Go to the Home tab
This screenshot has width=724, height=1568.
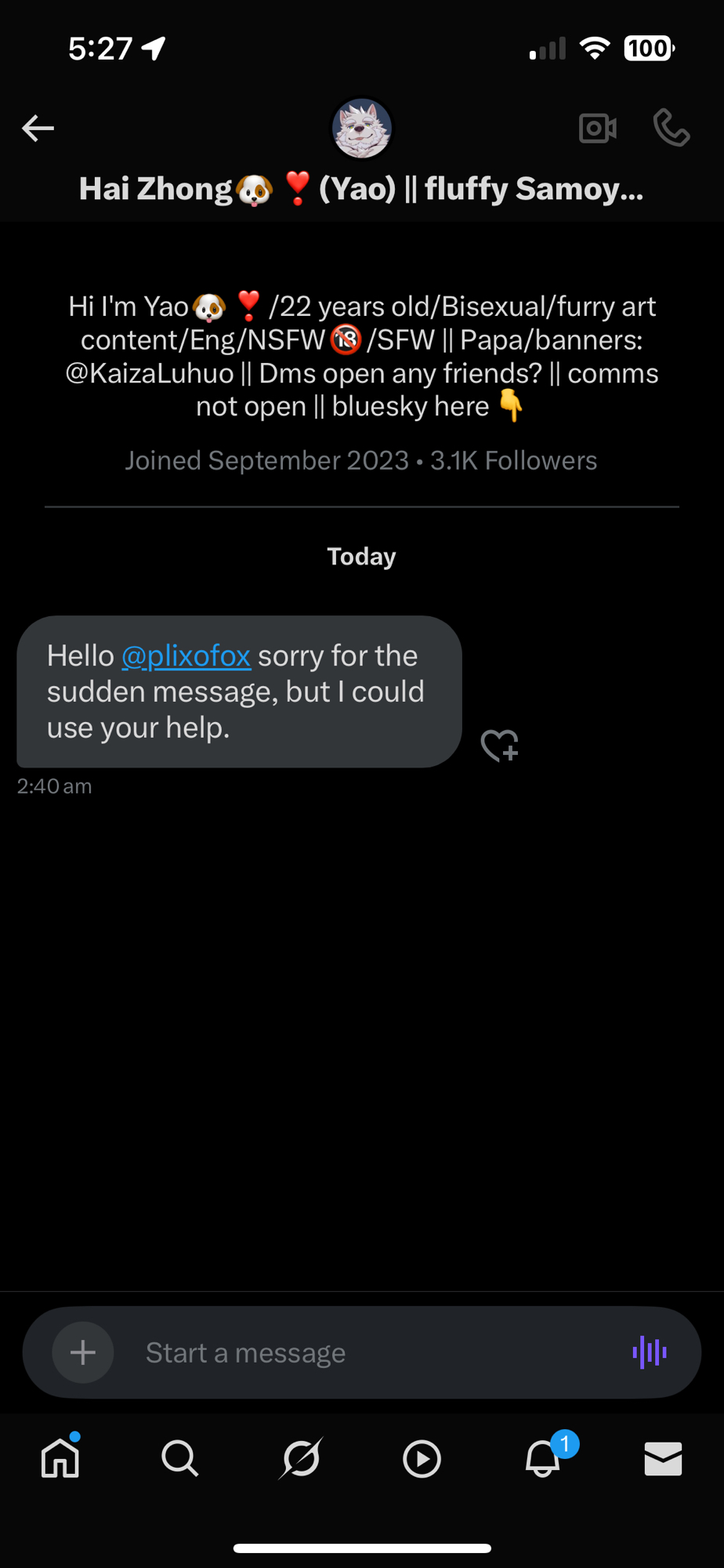click(x=60, y=1459)
